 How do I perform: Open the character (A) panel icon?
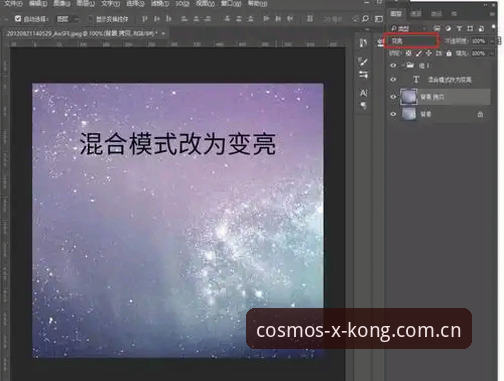pos(363,93)
